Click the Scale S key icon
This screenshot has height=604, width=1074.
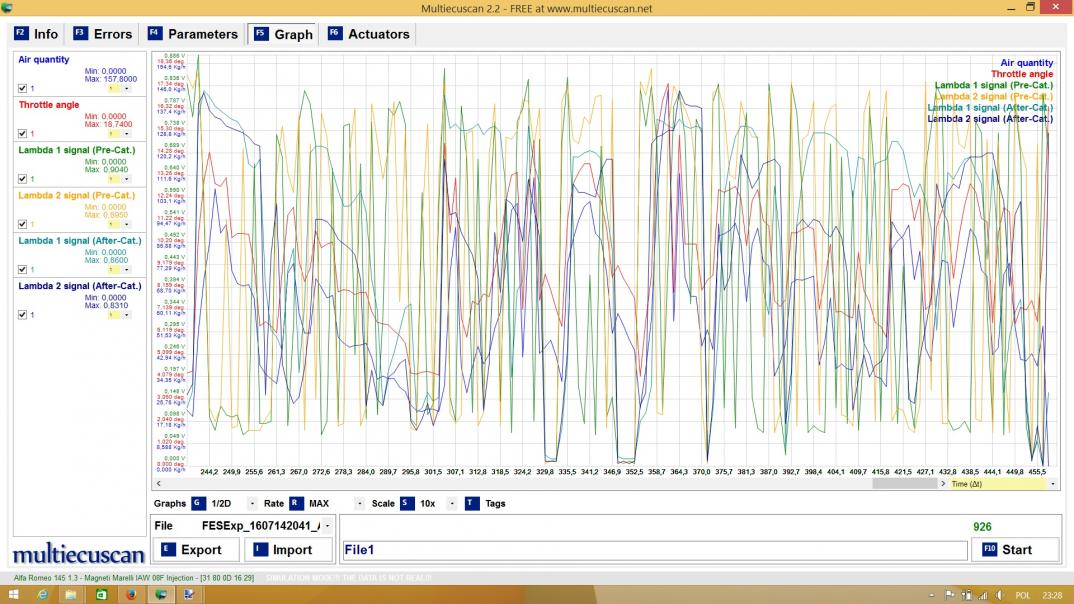pos(407,503)
